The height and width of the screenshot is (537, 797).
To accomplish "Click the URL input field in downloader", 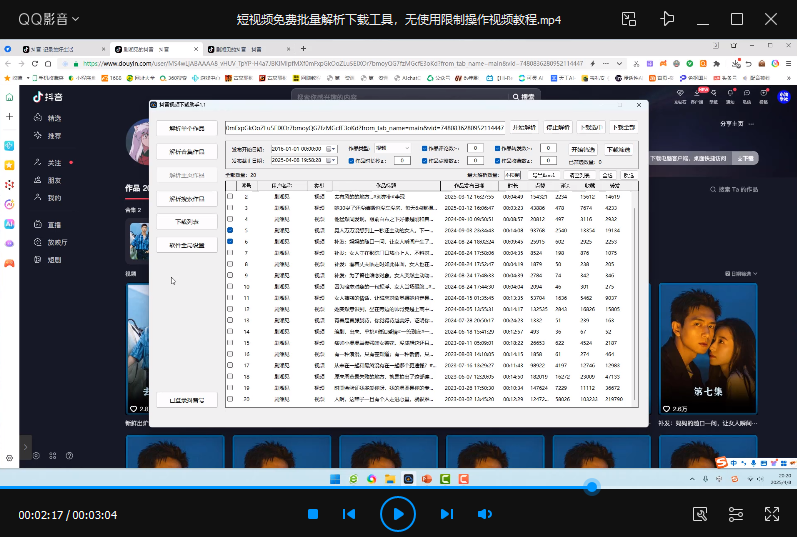I will 365,128.
